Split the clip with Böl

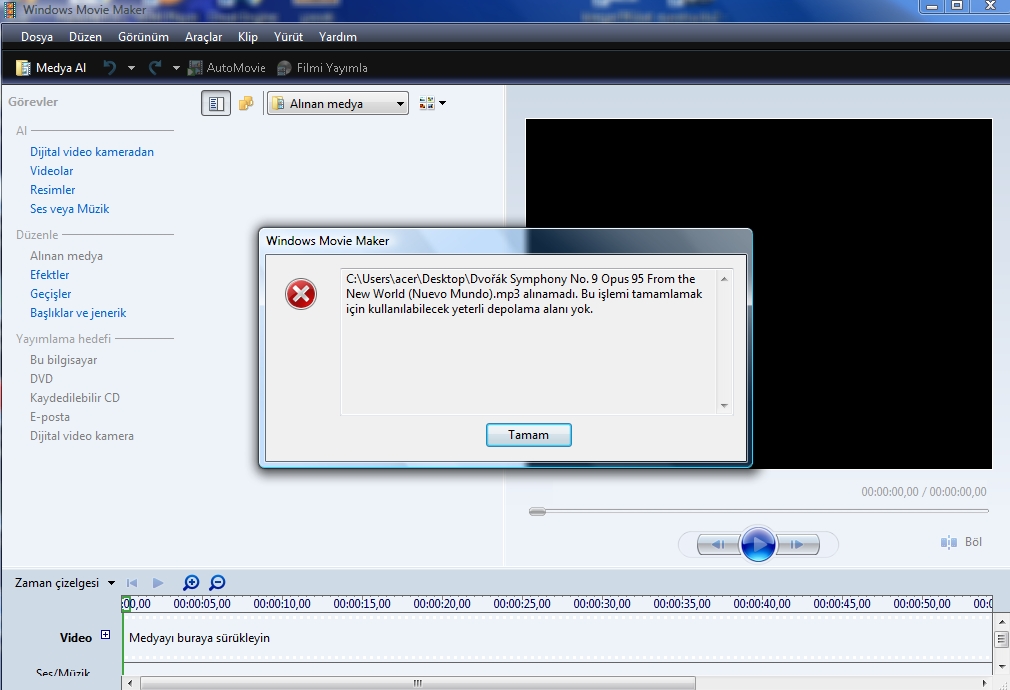pyautogui.click(x=961, y=542)
